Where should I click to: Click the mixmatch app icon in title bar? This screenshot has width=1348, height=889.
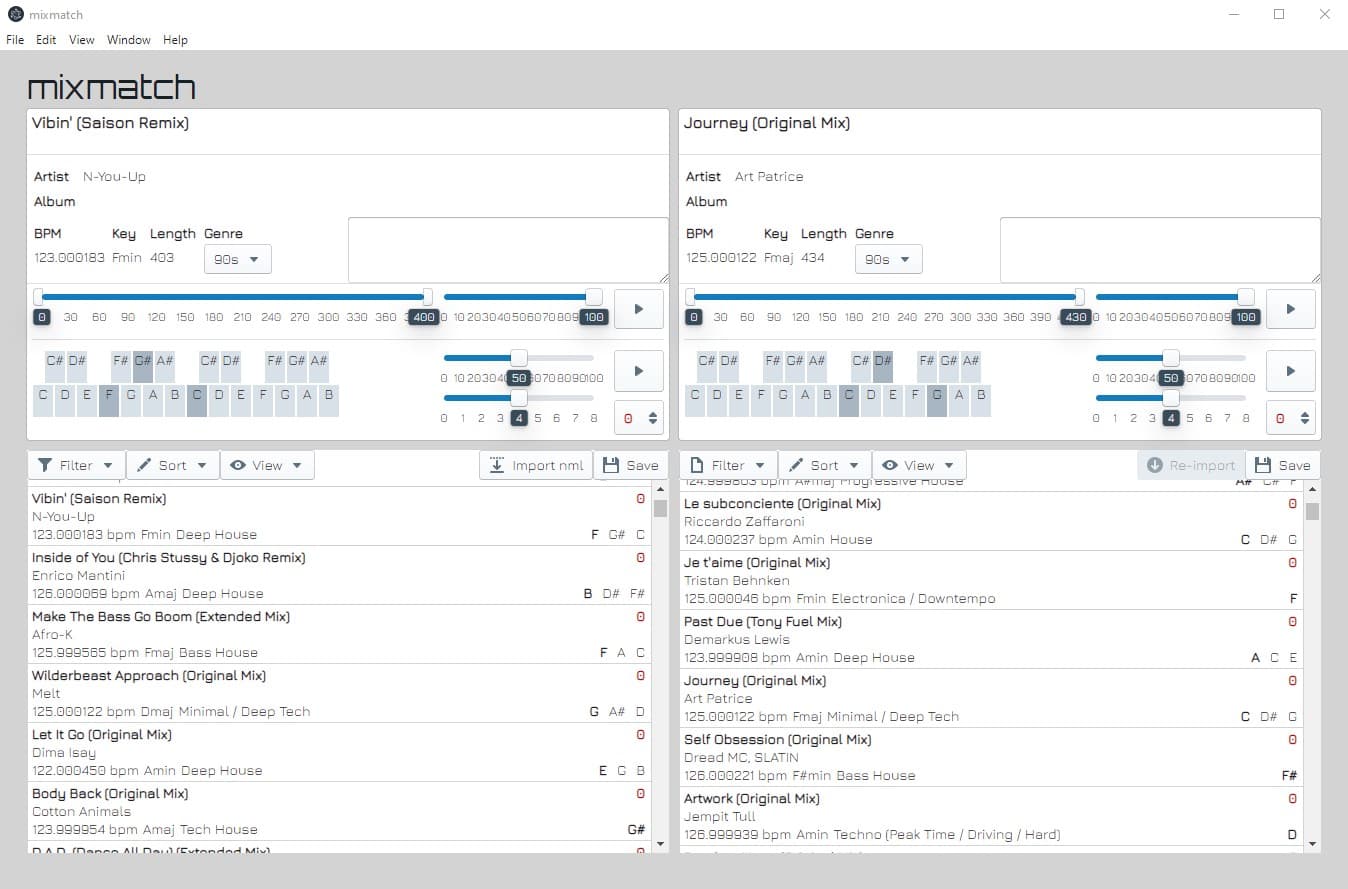(x=15, y=14)
